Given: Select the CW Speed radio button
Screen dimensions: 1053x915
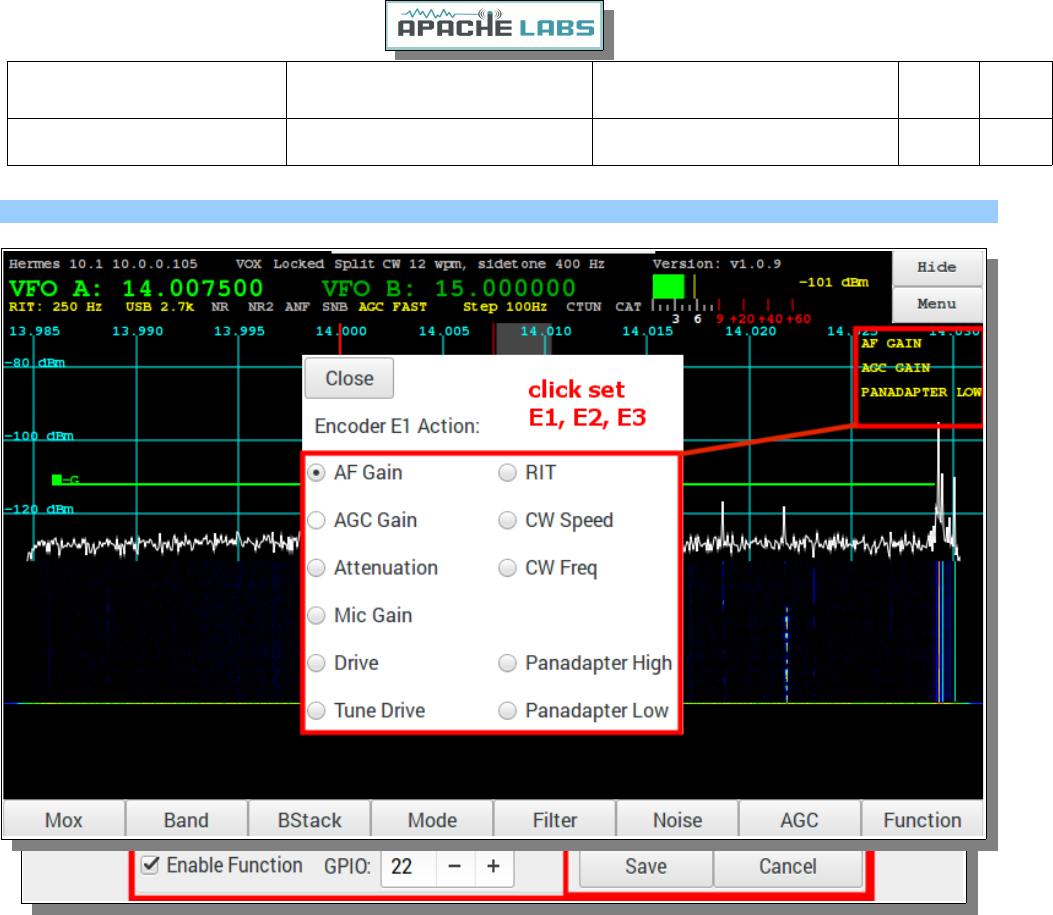Looking at the screenshot, I should 507,520.
